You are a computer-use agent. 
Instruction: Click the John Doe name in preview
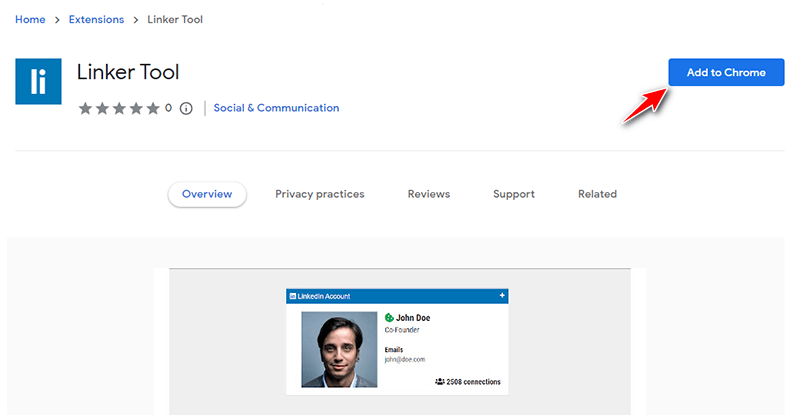(x=413, y=318)
